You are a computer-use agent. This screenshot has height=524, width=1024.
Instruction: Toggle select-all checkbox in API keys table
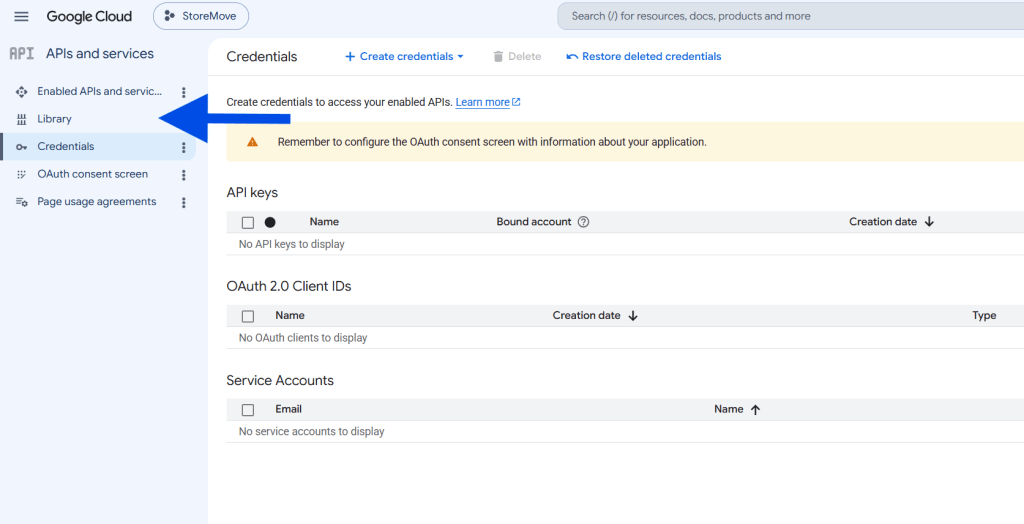248,223
